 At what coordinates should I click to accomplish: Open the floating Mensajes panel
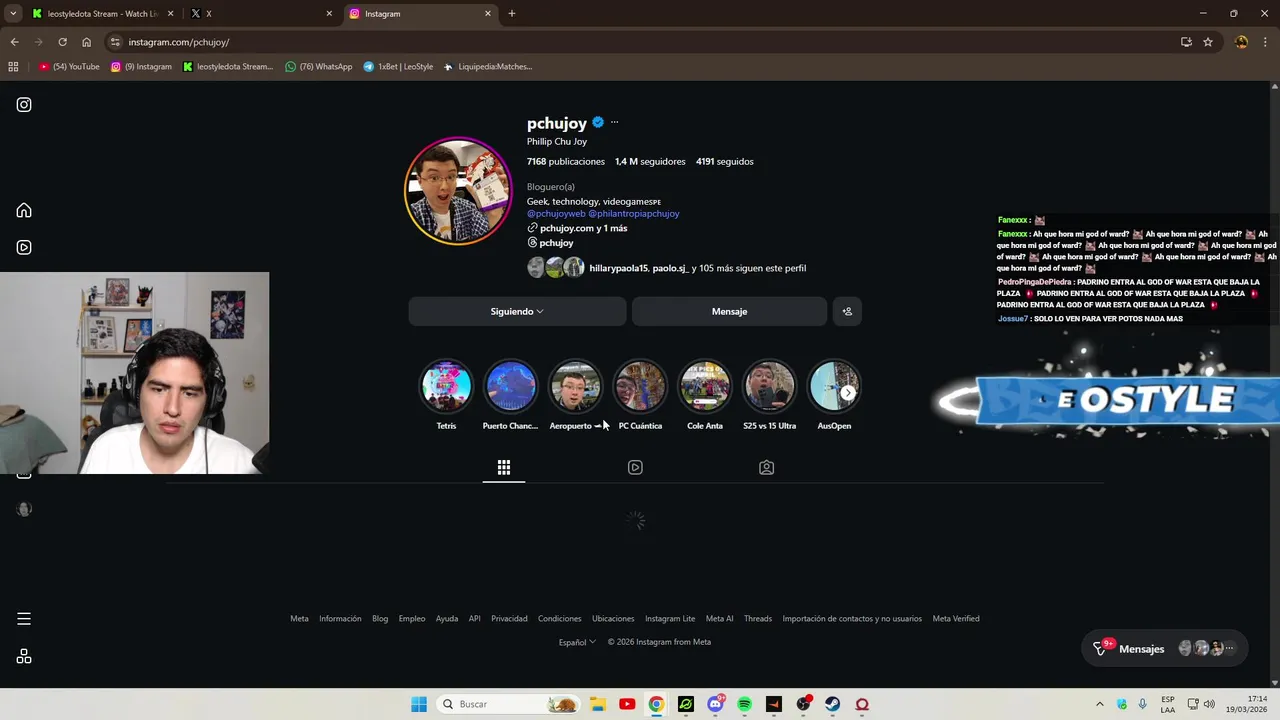click(1165, 648)
